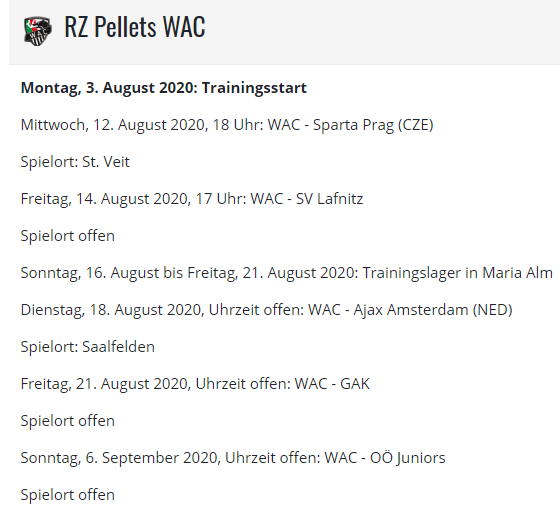Click the Spielort offen text under SV Lafnitz
This screenshot has height=527, width=560.
click(x=68, y=236)
